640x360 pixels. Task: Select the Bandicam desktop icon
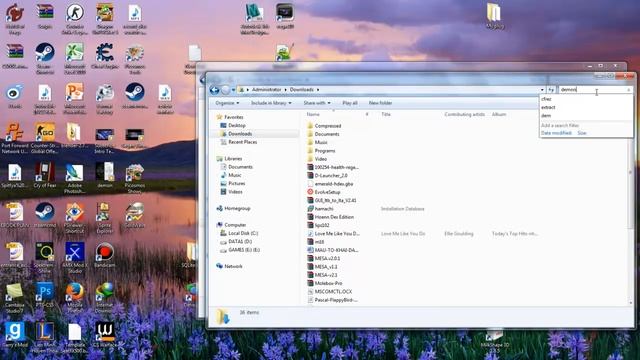click(104, 255)
